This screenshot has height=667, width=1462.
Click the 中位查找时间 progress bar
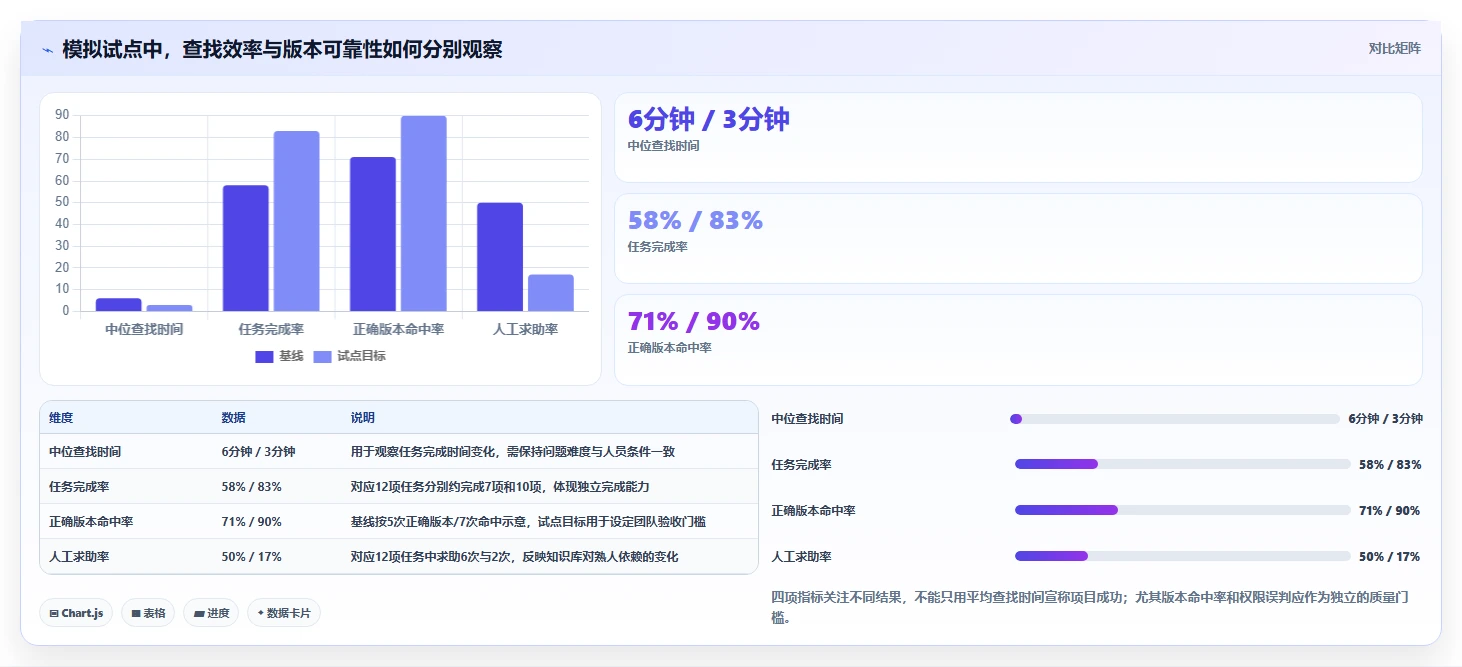[1175, 419]
